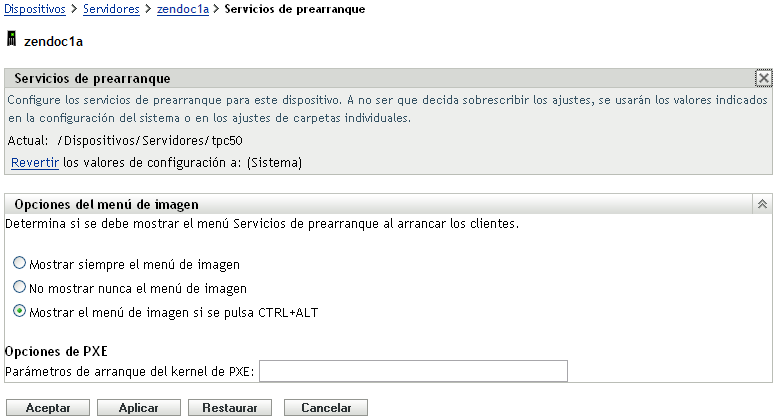Click the Opciones de PXE heading
The height and width of the screenshot is (420, 781).
[x=56, y=351]
